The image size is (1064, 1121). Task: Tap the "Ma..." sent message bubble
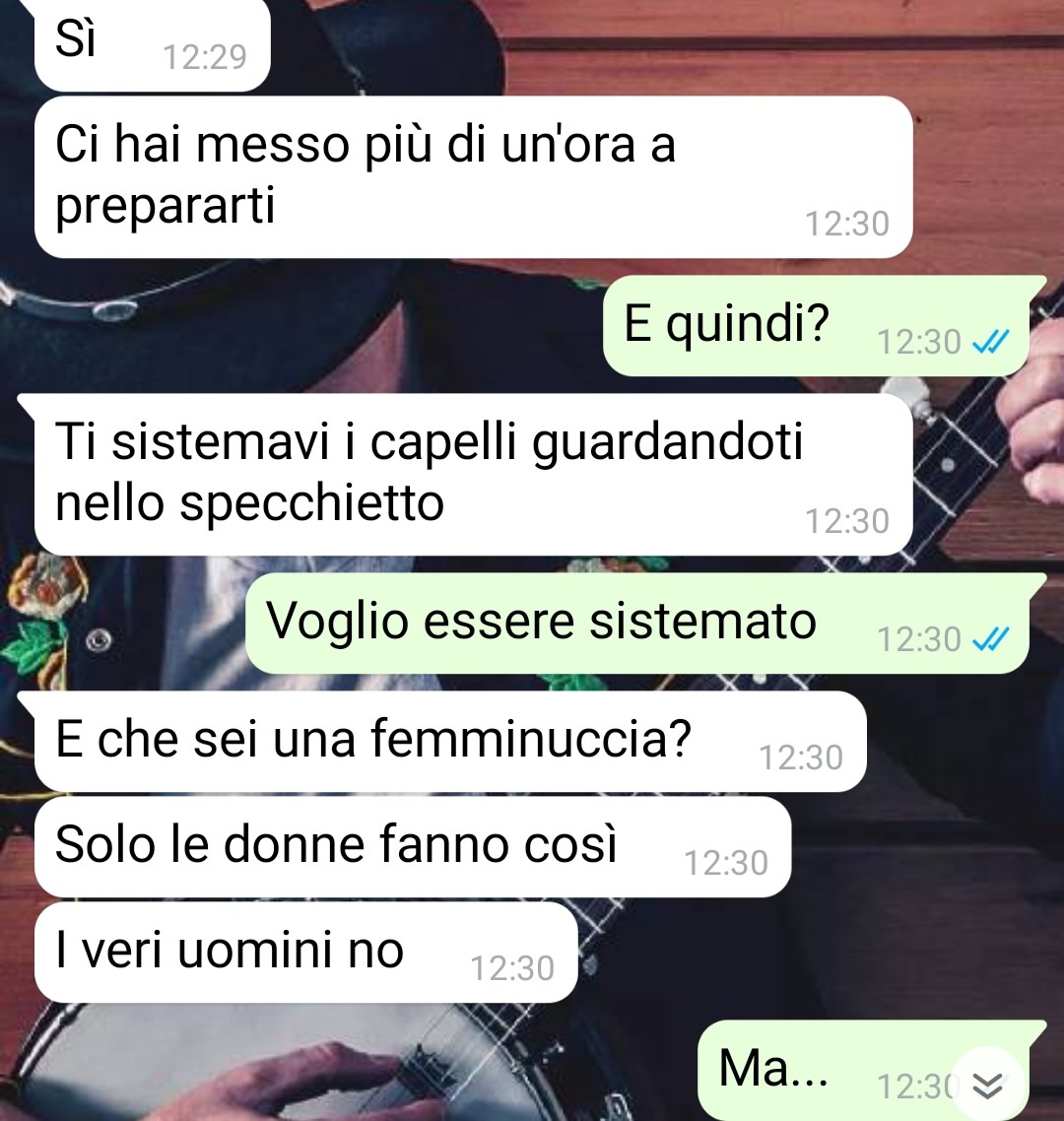[864, 1070]
